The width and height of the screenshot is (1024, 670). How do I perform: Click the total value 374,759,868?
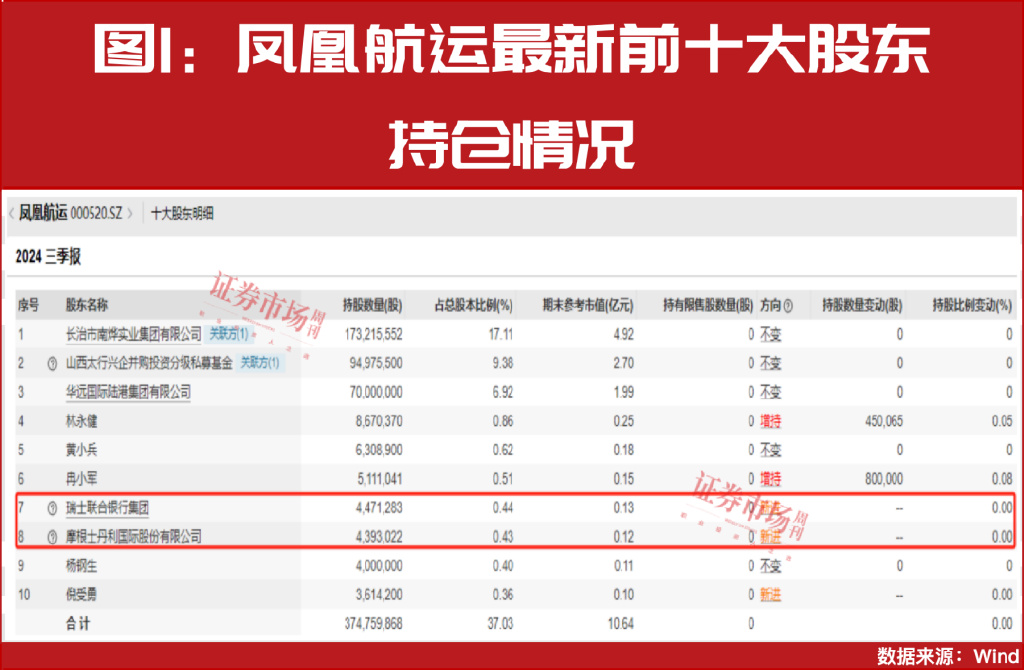[x=374, y=624]
